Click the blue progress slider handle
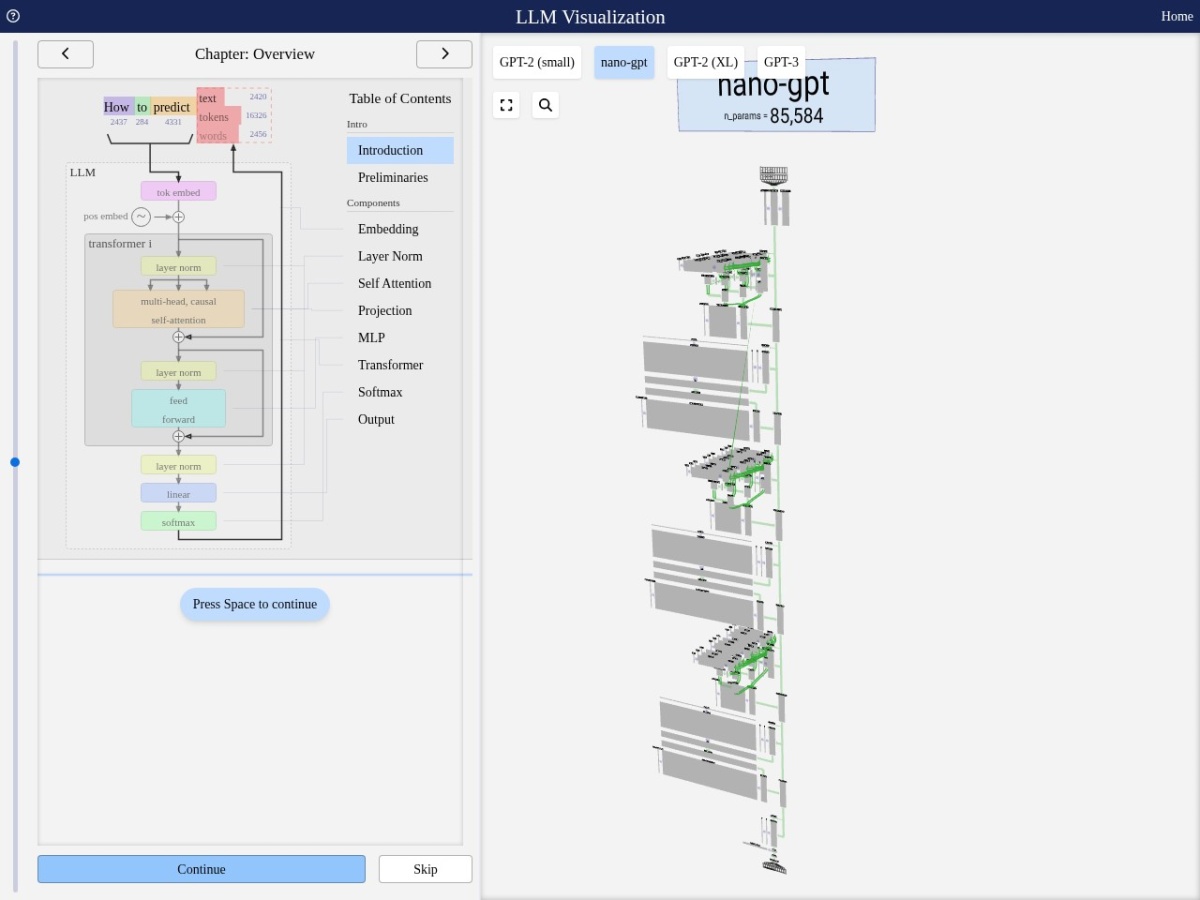This screenshot has width=1200, height=900. tap(15, 462)
